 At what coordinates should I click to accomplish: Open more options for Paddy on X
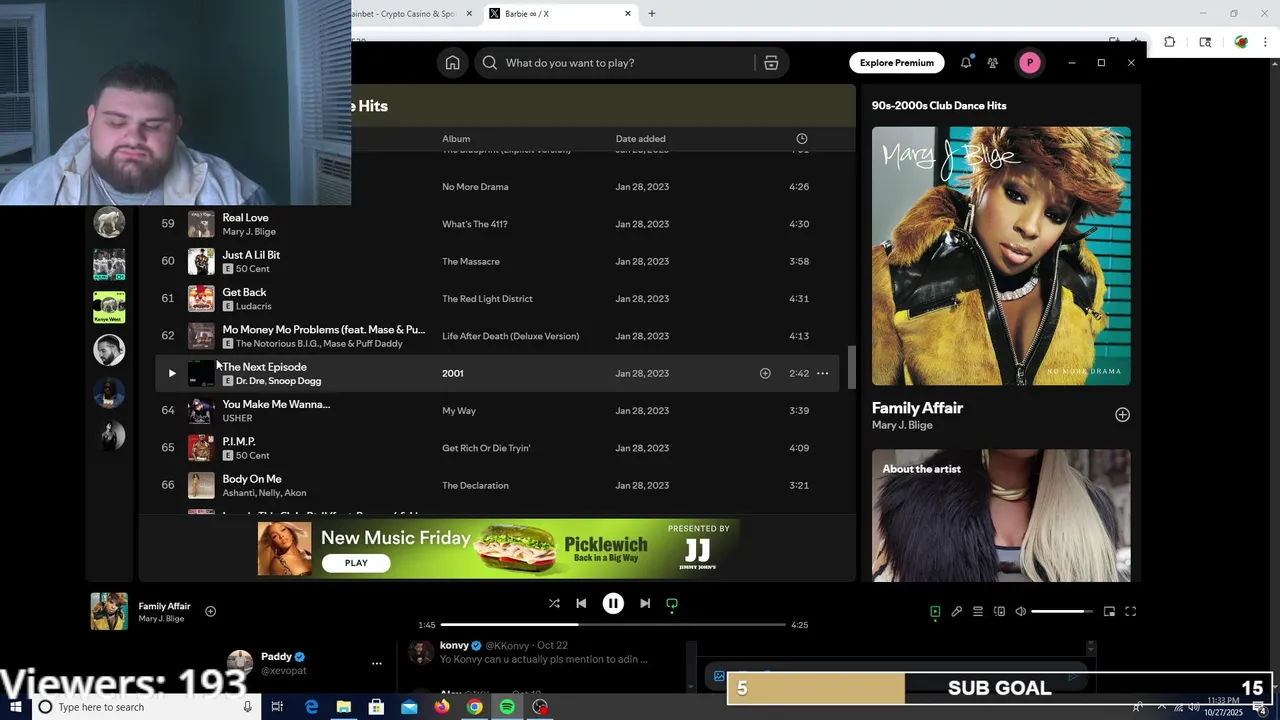tap(377, 663)
